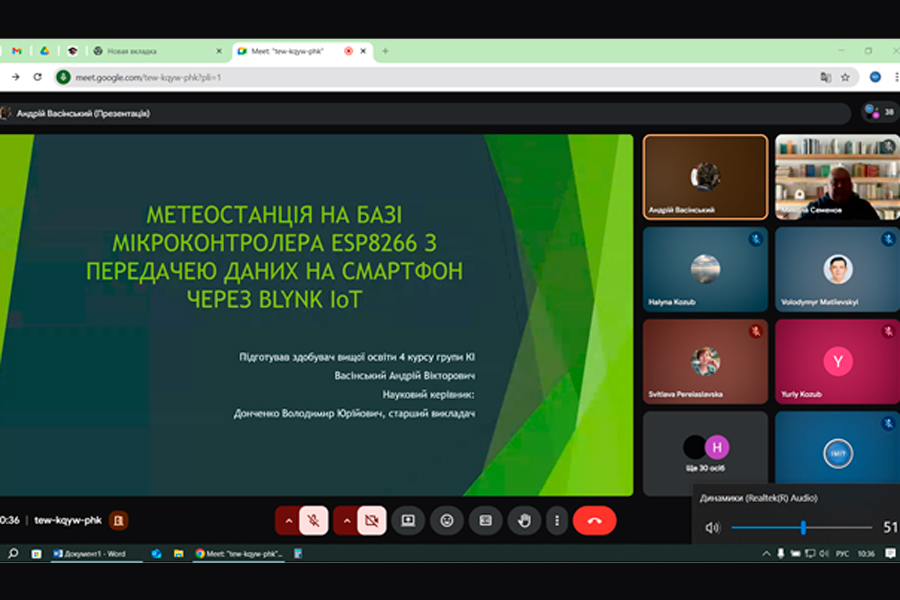Select Halyna Kozub participant tile
This screenshot has height=600, width=900.
(x=705, y=269)
